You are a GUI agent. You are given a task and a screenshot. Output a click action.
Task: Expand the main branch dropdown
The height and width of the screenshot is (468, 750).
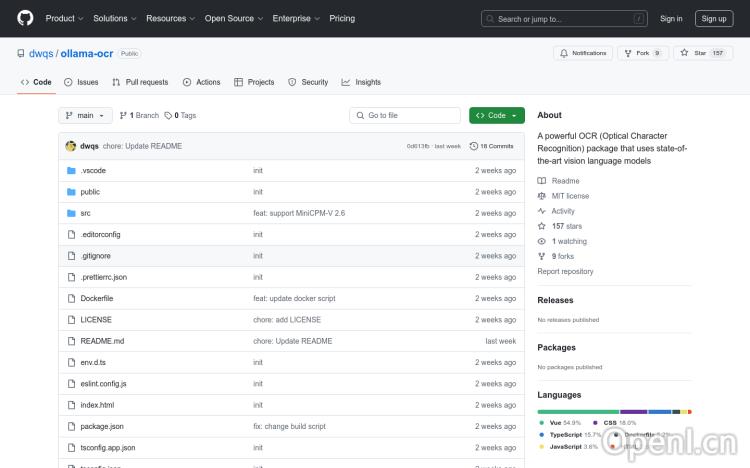tap(86, 116)
